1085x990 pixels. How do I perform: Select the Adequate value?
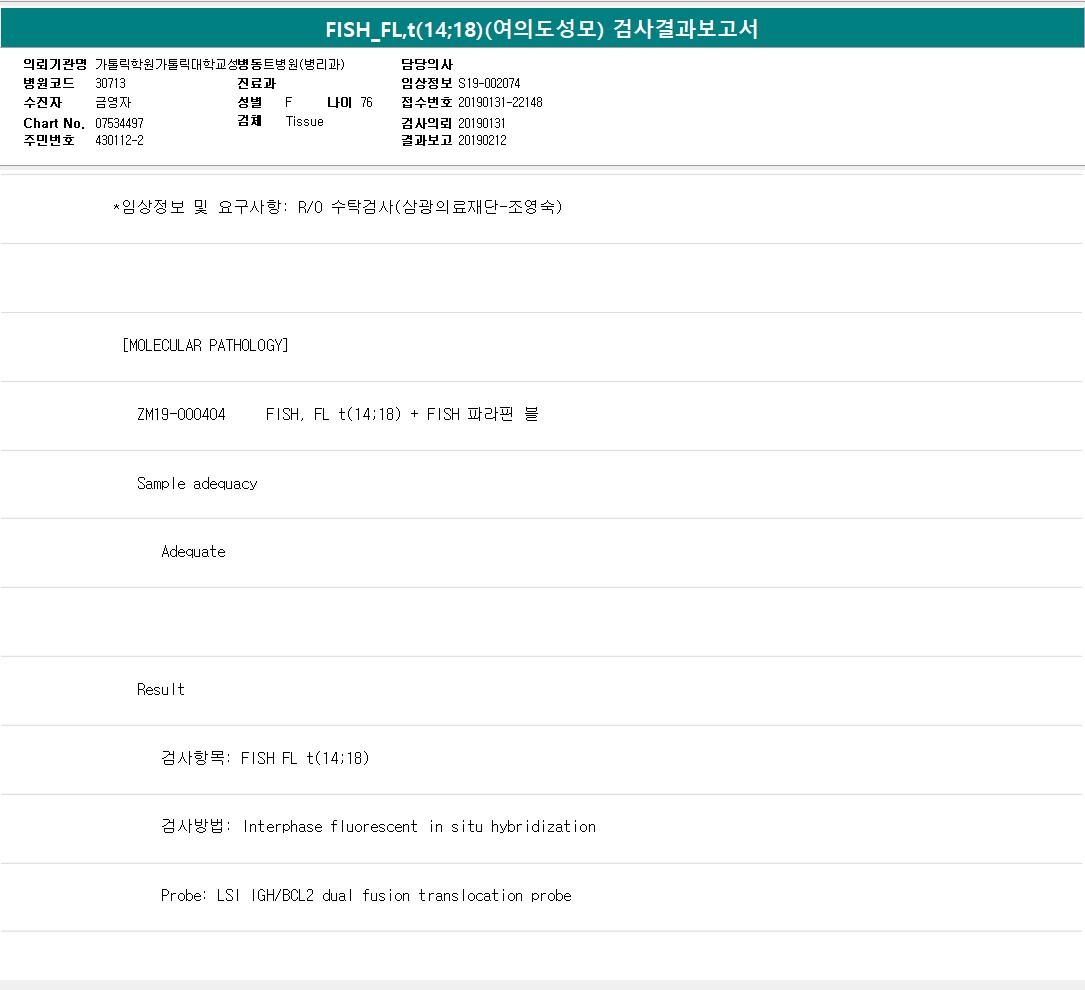click(x=193, y=551)
